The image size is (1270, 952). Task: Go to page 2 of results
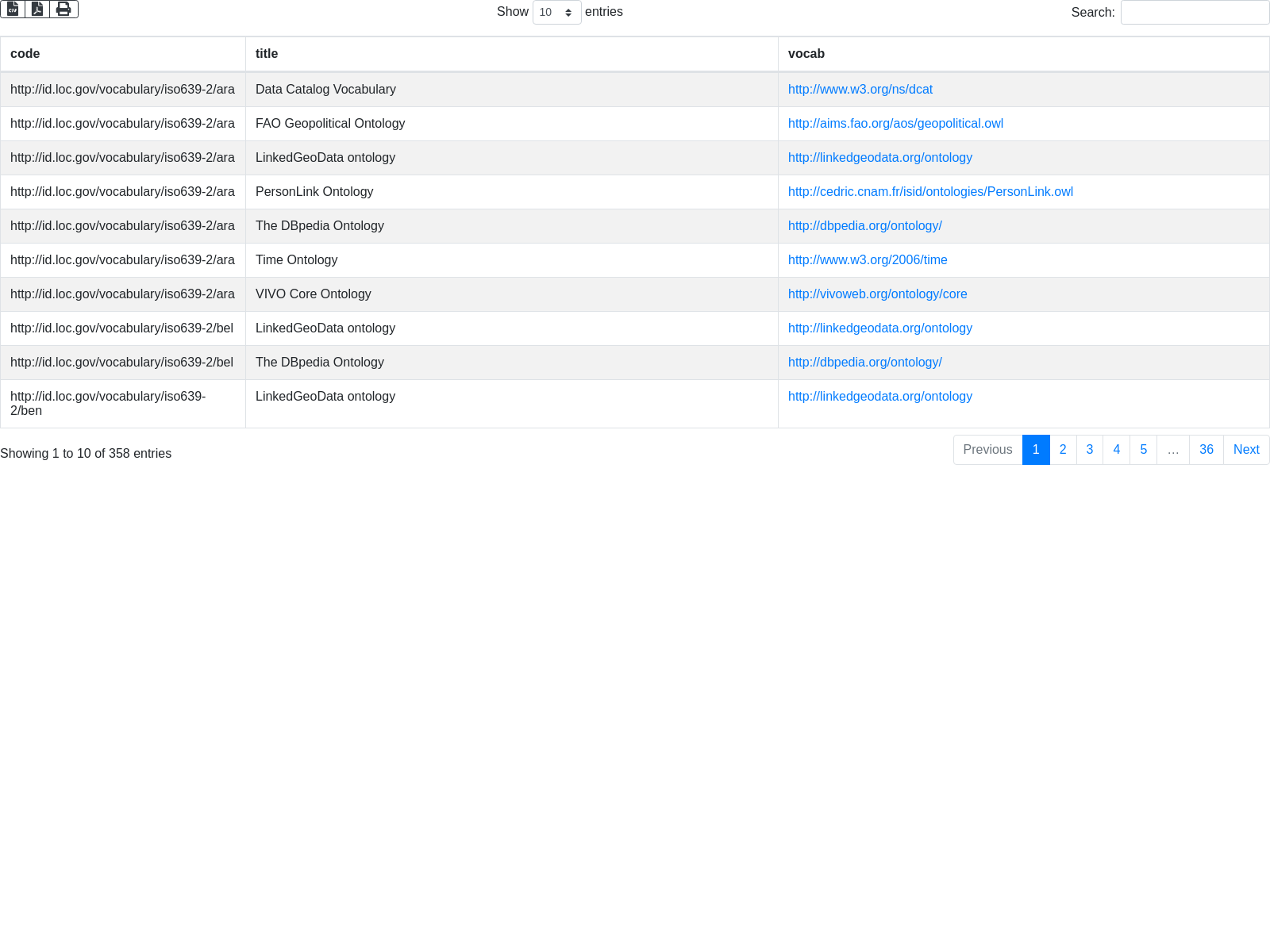[x=1063, y=450]
